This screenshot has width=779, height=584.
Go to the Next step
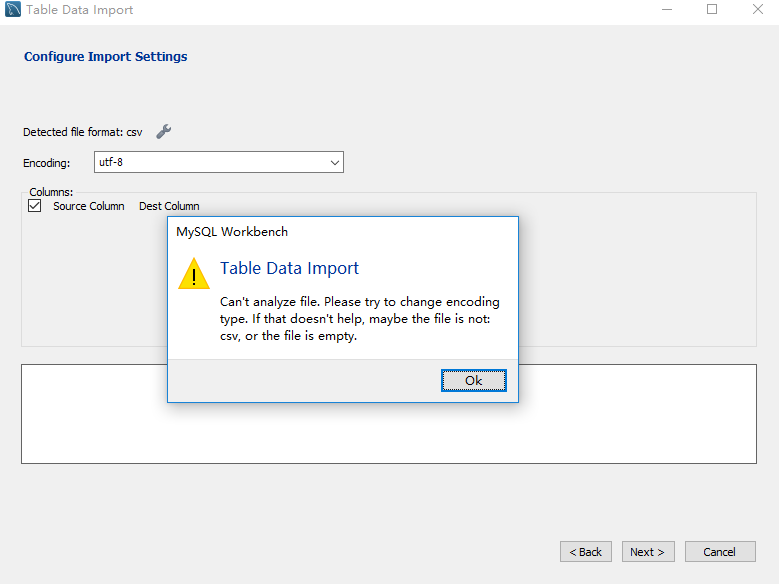click(648, 552)
